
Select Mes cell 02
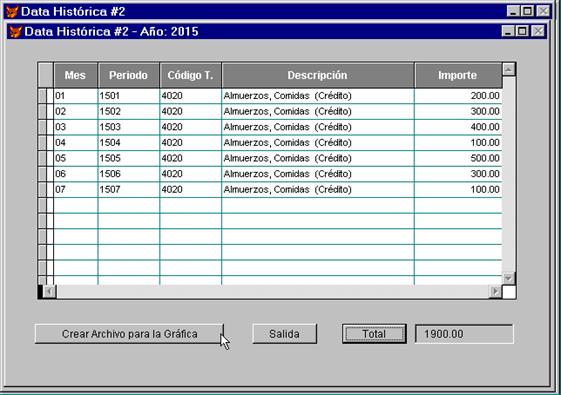click(75, 112)
